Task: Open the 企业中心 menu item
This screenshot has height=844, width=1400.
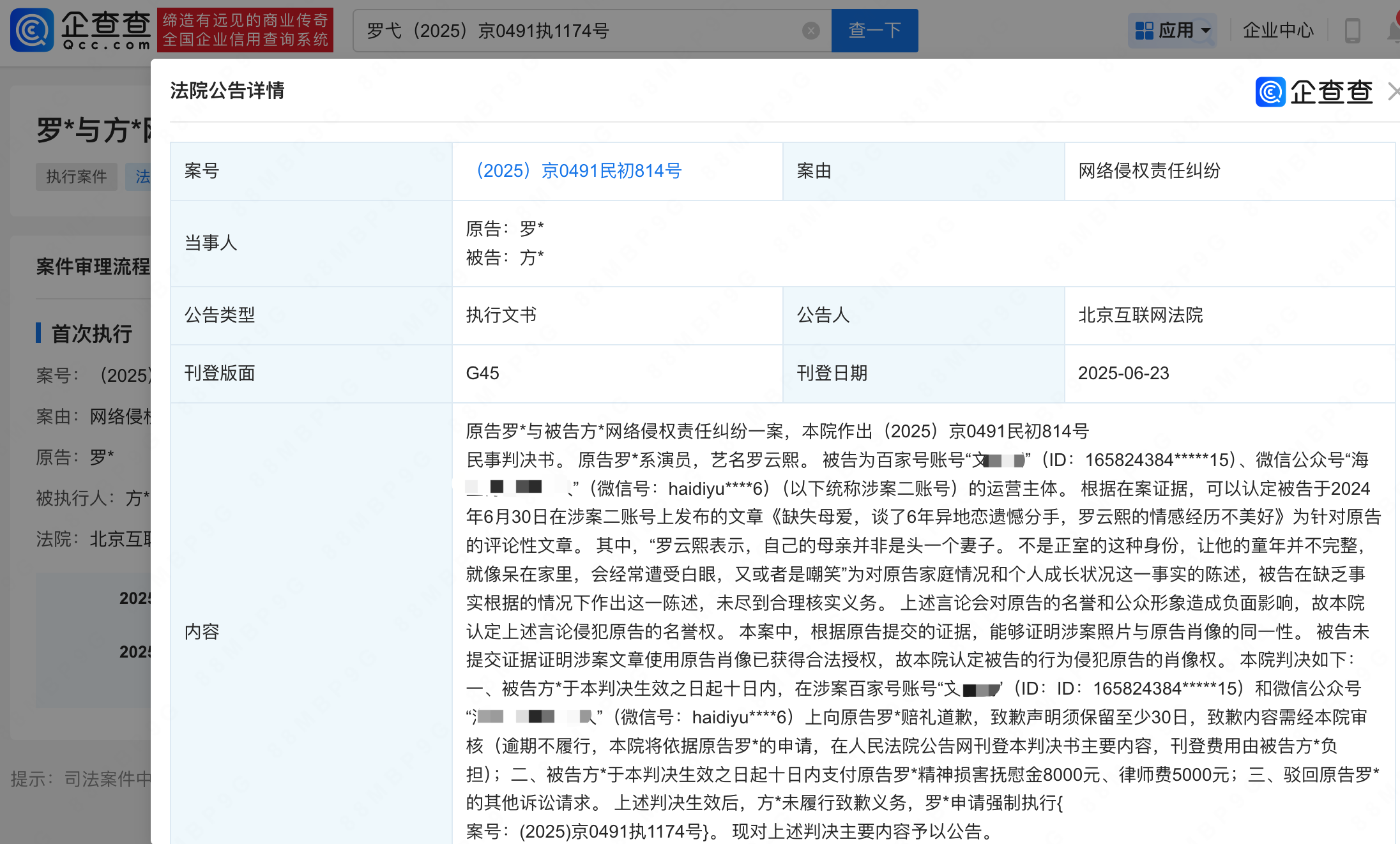Action: [x=1278, y=31]
